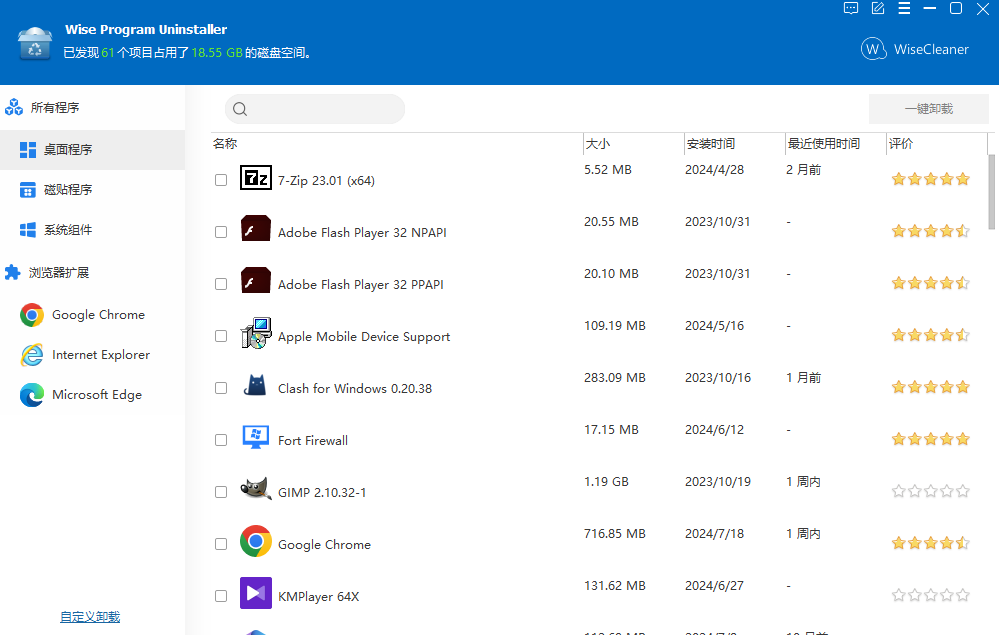Click the WiseCleaner logo
This screenshot has width=999, height=635.
915,49
